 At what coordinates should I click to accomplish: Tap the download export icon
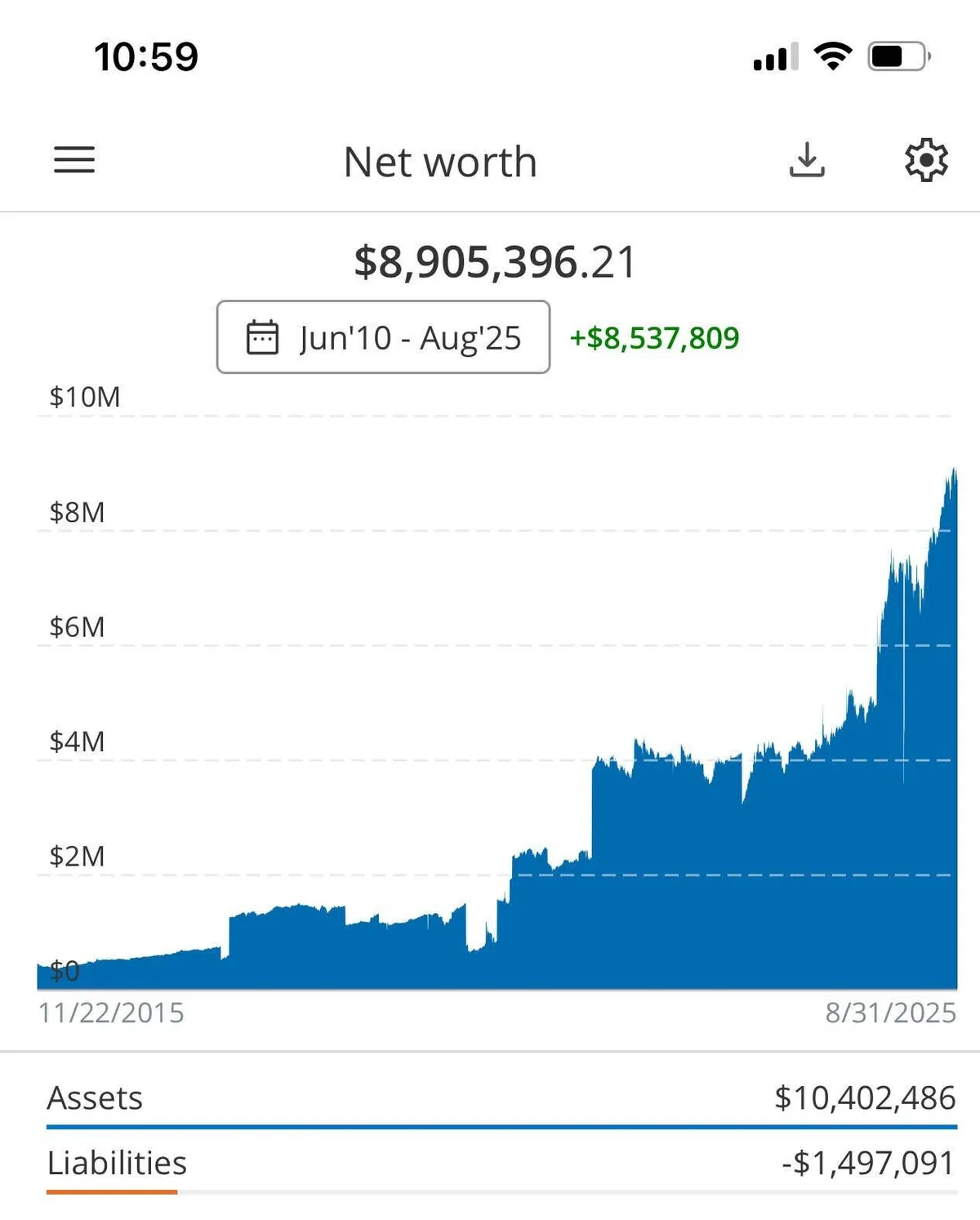[807, 160]
